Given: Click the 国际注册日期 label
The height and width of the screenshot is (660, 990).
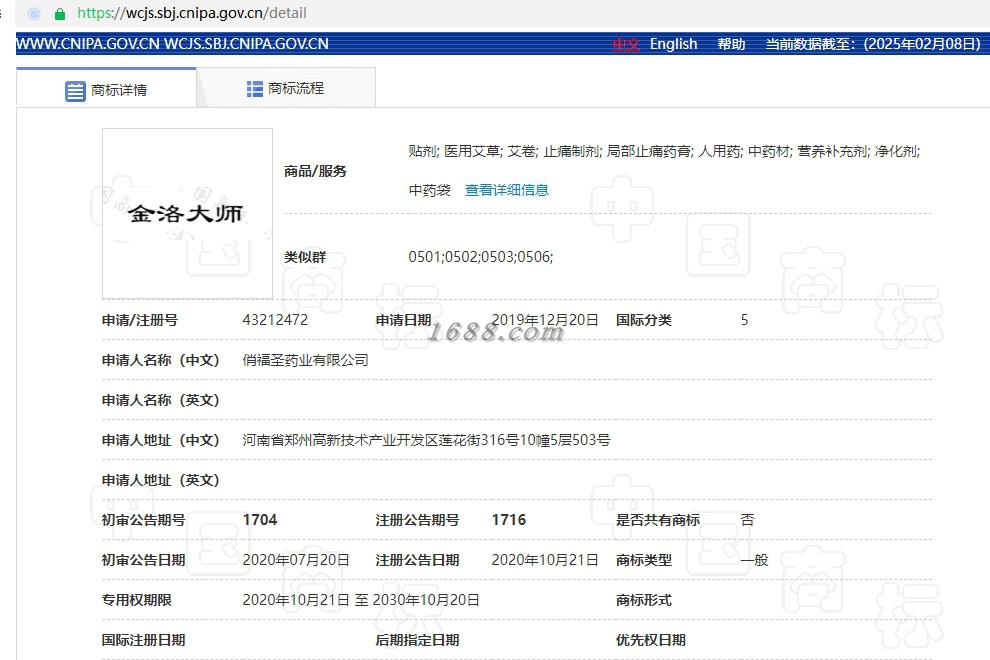Looking at the screenshot, I should click(x=144, y=640).
